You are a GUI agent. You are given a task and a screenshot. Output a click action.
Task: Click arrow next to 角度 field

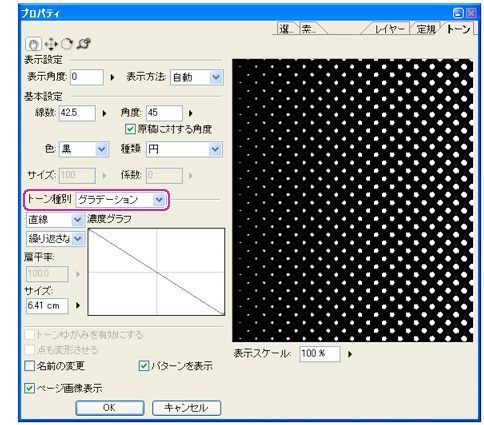[x=191, y=113]
